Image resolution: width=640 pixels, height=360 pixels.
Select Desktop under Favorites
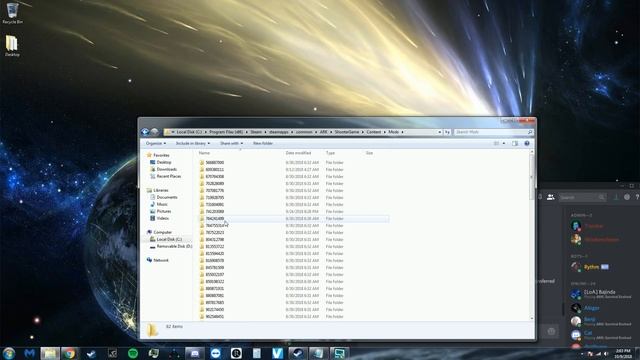click(x=161, y=162)
